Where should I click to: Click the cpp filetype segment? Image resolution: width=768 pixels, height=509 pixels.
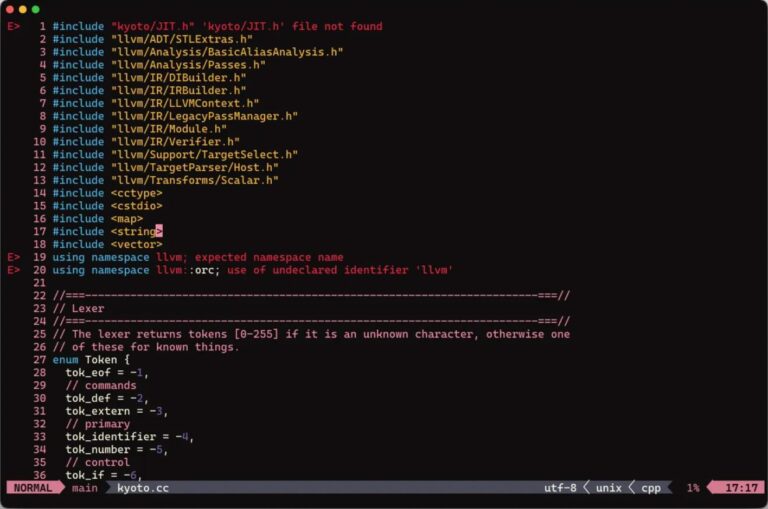[651, 488]
